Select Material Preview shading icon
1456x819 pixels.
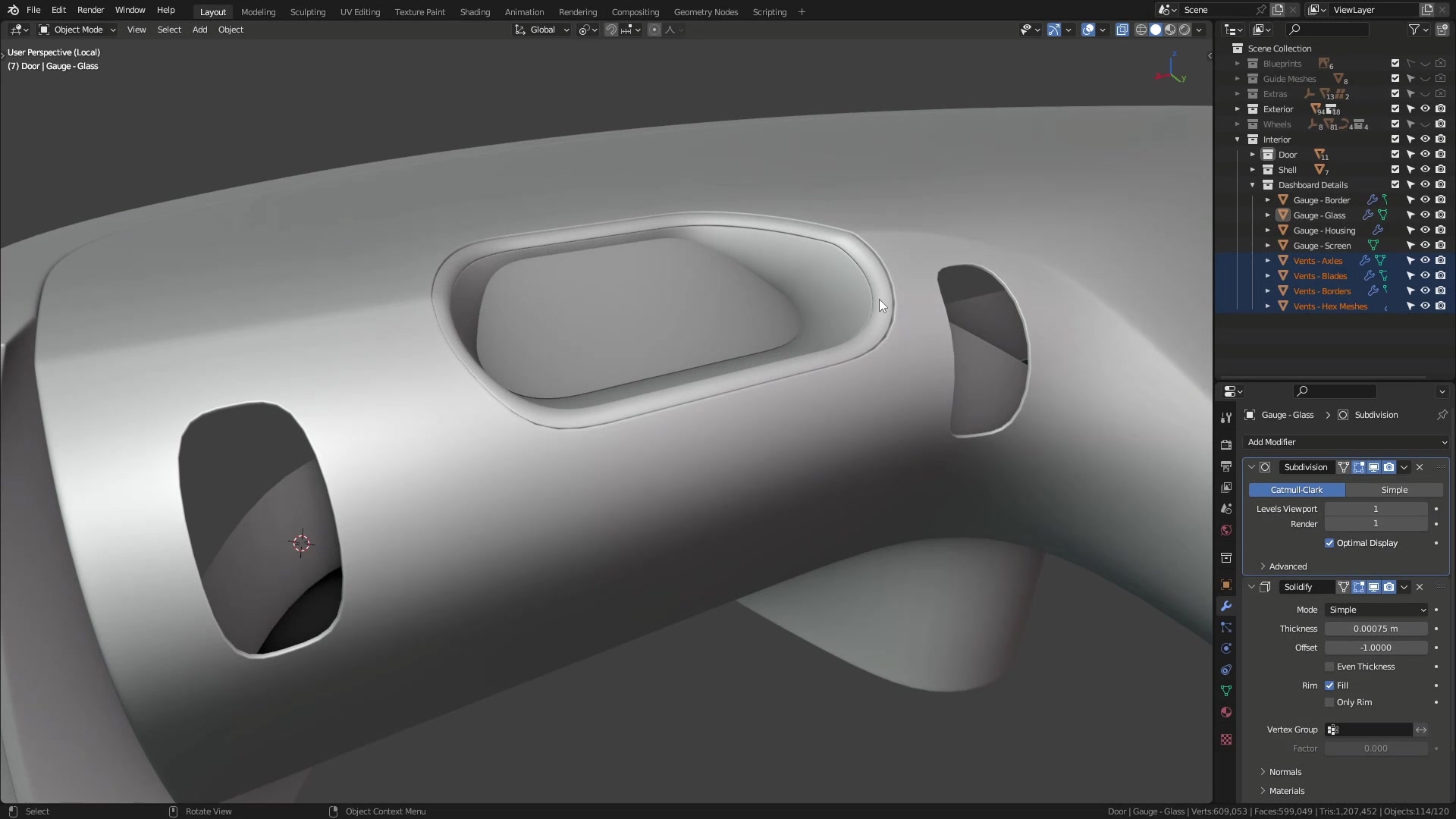[1170, 30]
